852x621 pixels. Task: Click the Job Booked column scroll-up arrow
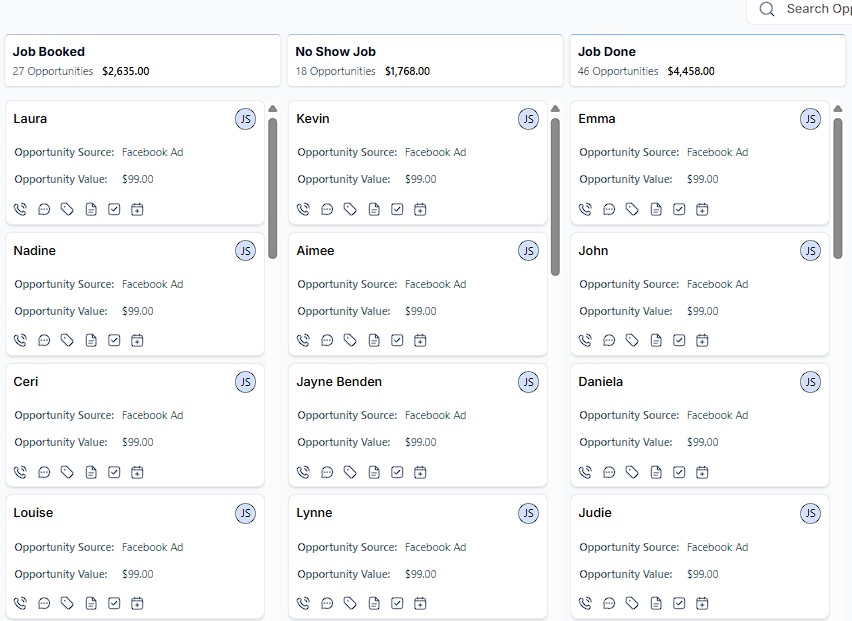272,109
